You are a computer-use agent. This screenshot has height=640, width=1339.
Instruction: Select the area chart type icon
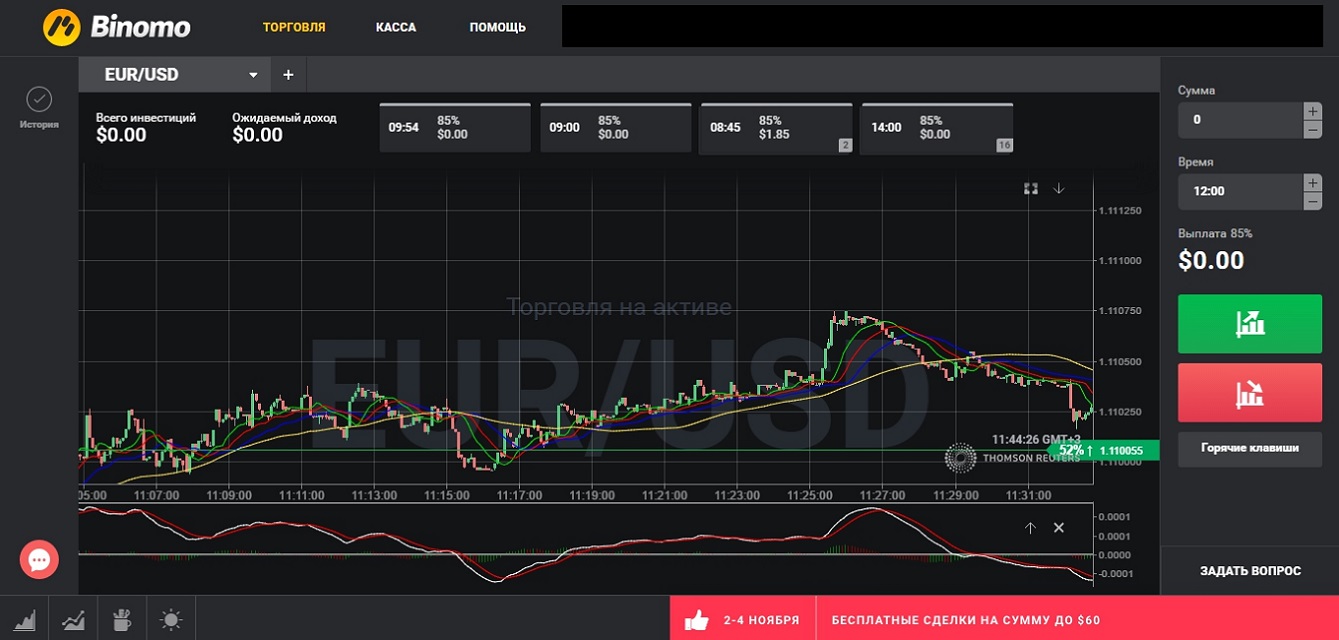click(24, 619)
